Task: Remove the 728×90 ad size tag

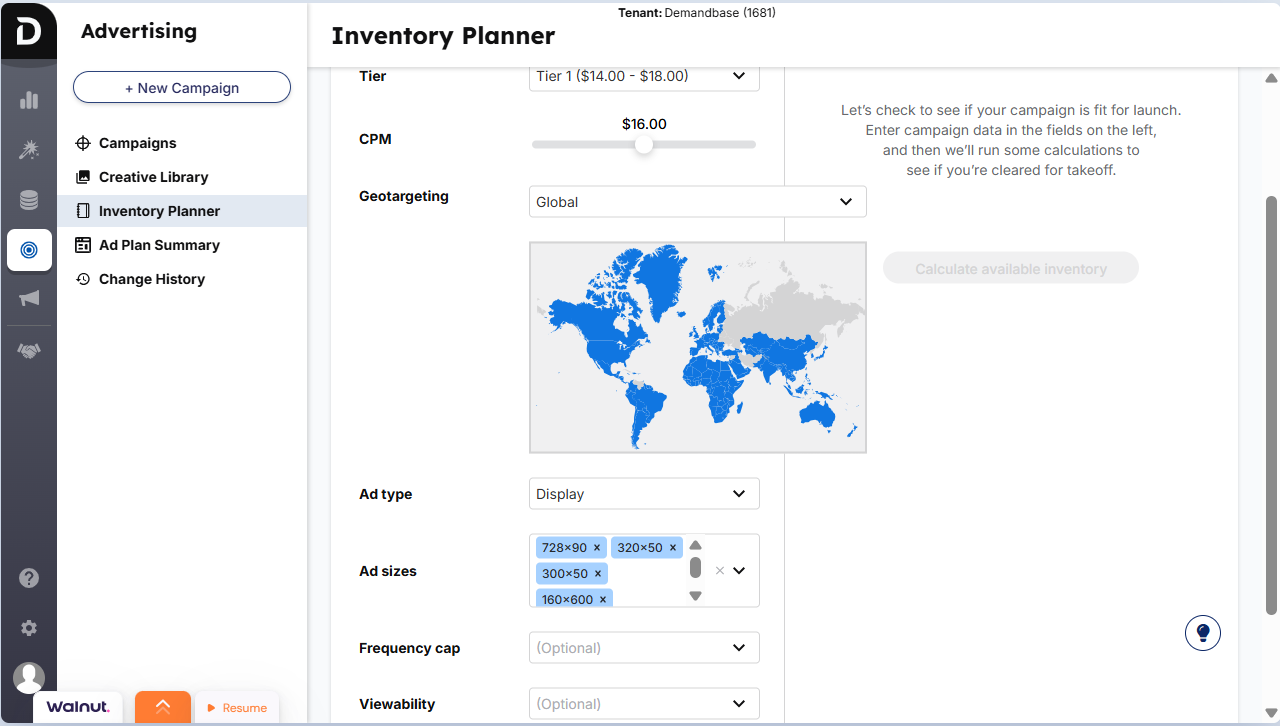Action: pyautogui.click(x=597, y=547)
